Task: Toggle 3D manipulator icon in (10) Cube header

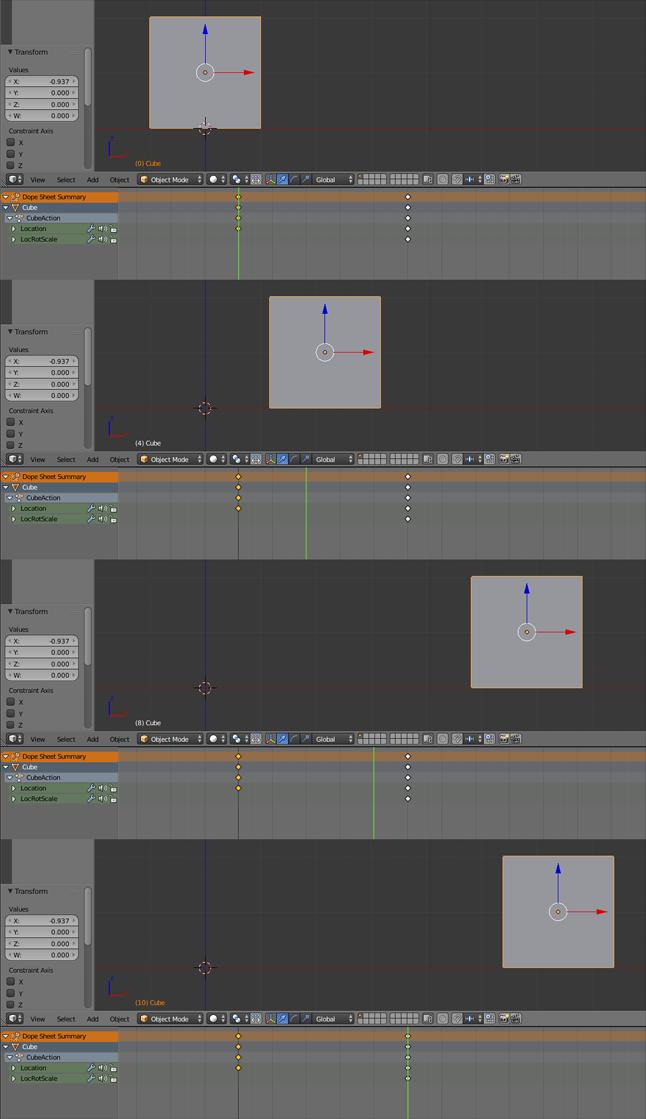Action: coord(270,1019)
